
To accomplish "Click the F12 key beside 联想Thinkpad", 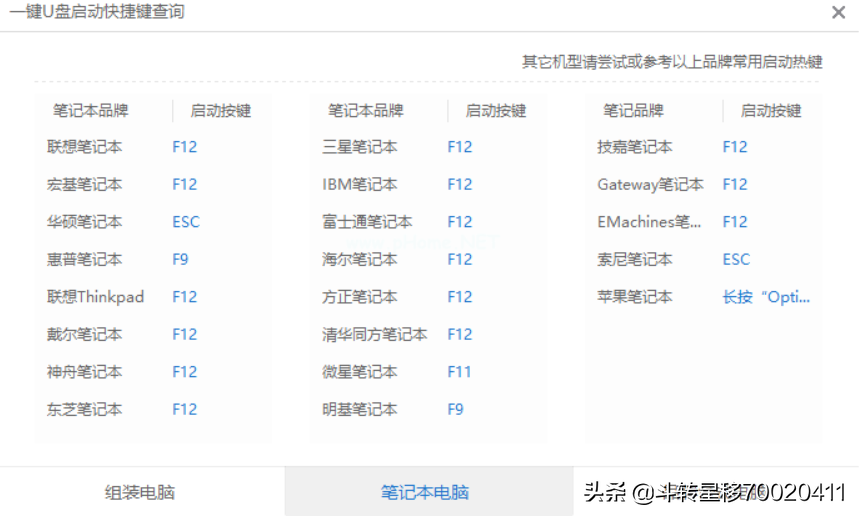I will pyautogui.click(x=185, y=297).
